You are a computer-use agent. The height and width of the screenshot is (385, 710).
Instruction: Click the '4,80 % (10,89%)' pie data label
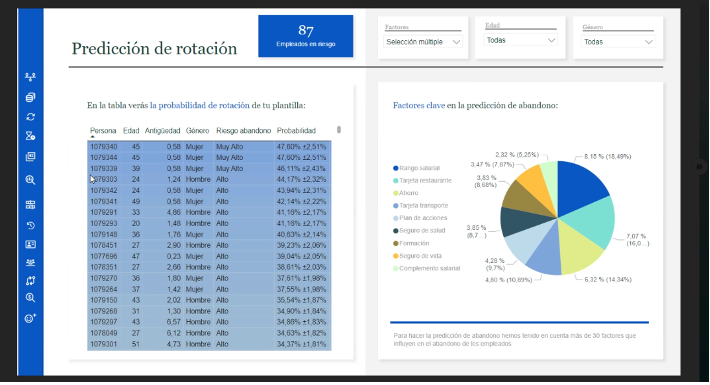(509, 280)
